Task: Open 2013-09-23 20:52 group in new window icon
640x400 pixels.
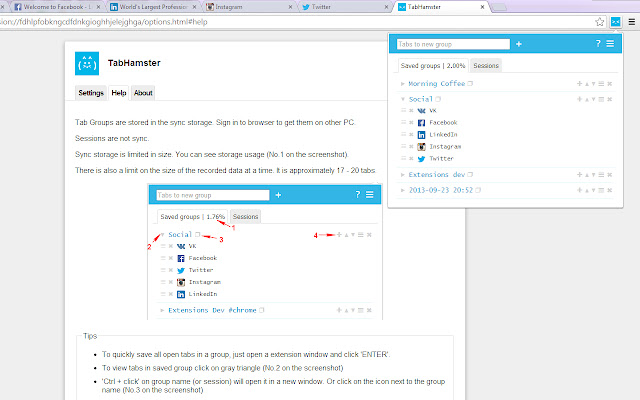Action: pos(478,190)
